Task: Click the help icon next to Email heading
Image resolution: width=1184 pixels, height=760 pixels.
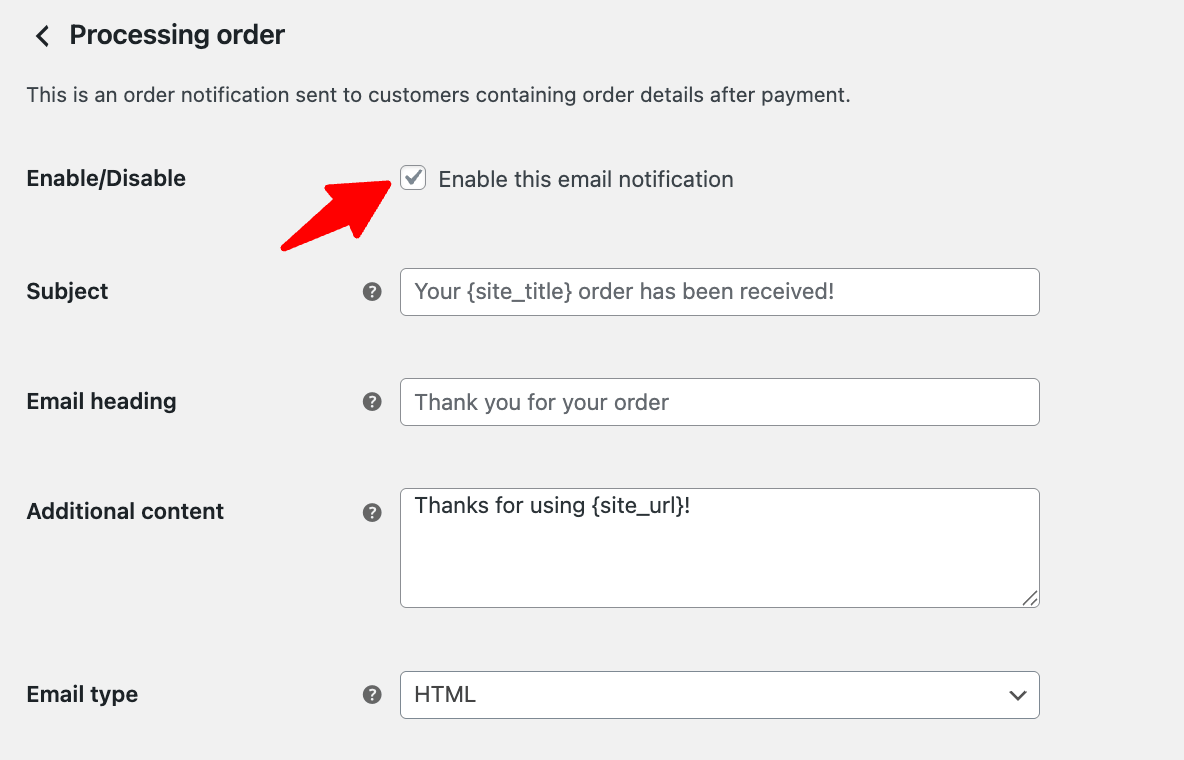Action: click(372, 402)
